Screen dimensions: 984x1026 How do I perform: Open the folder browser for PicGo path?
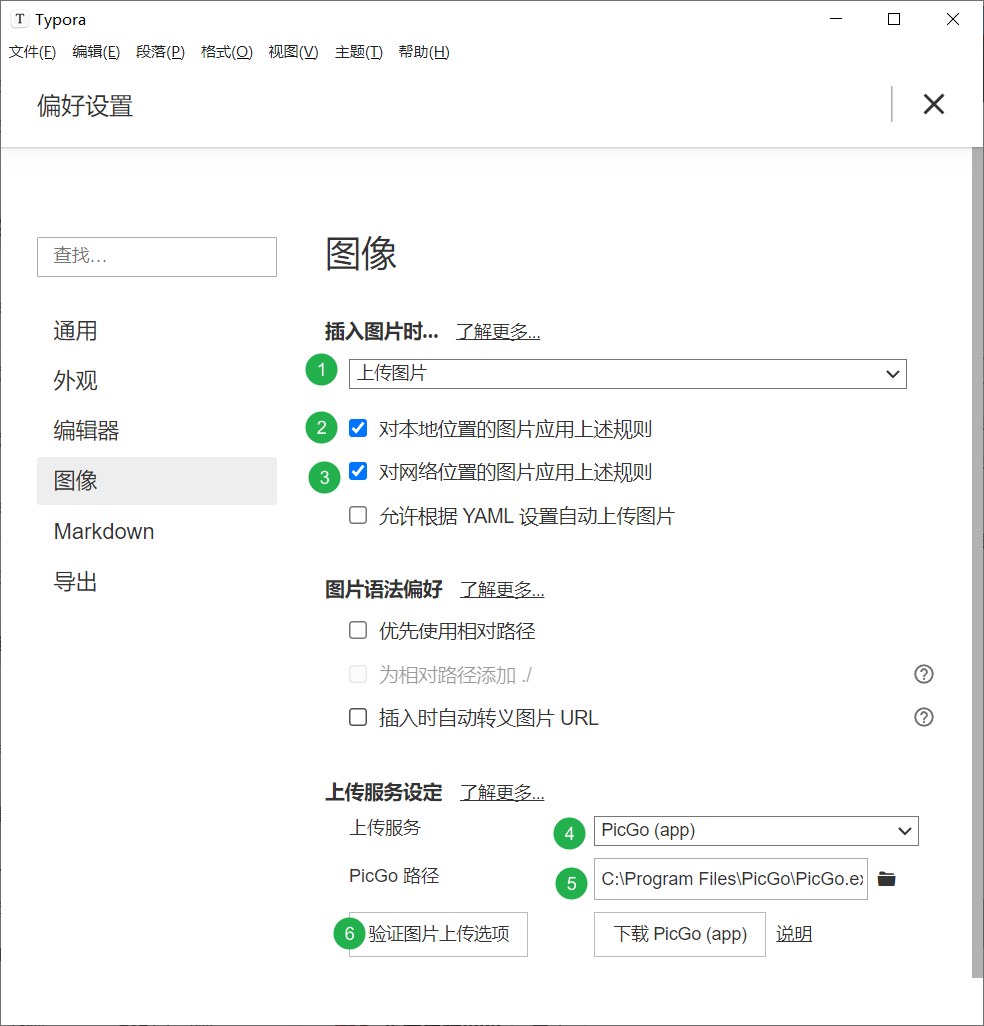(886, 878)
